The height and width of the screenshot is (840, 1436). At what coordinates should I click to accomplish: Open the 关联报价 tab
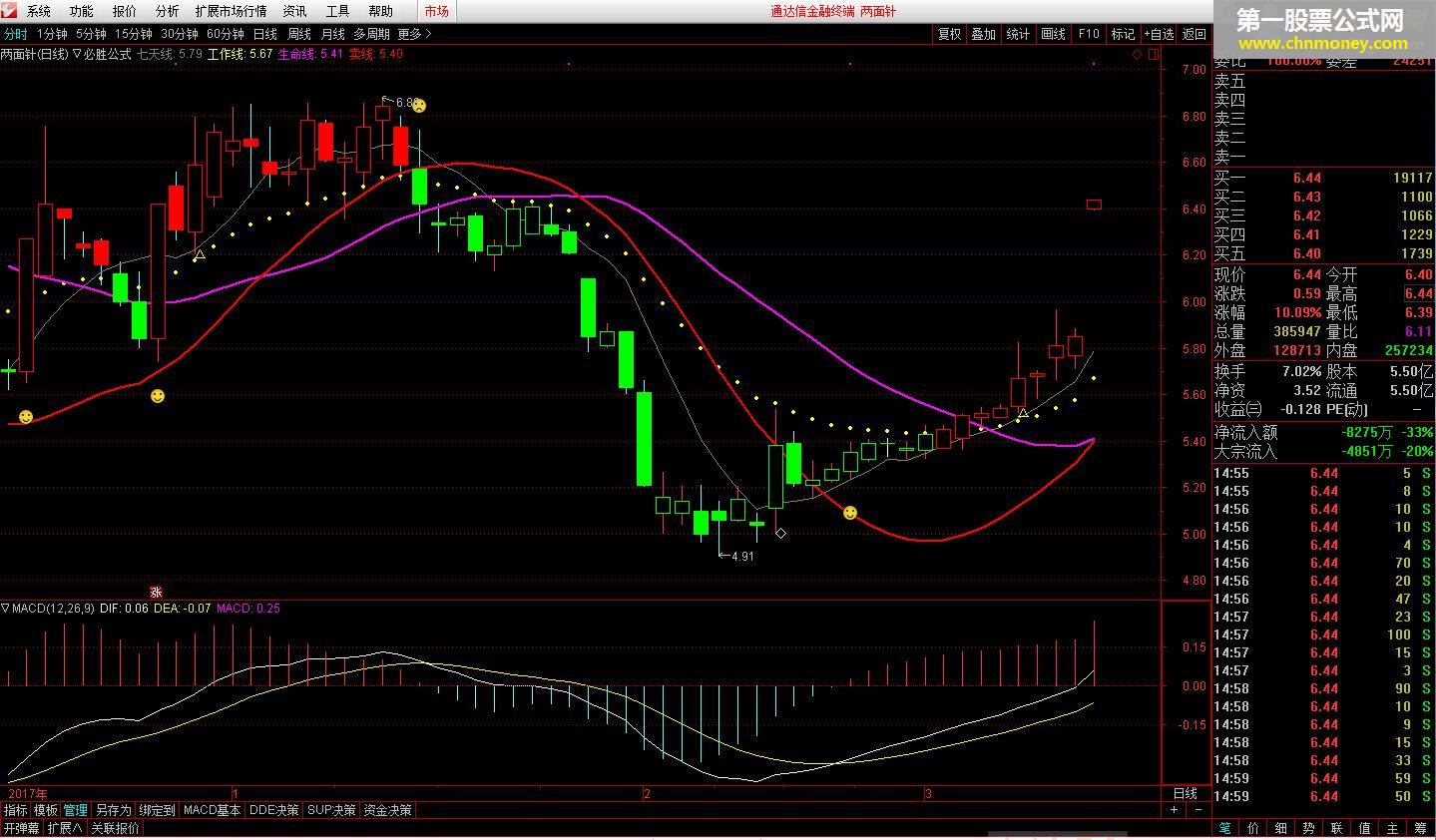pyautogui.click(x=116, y=828)
